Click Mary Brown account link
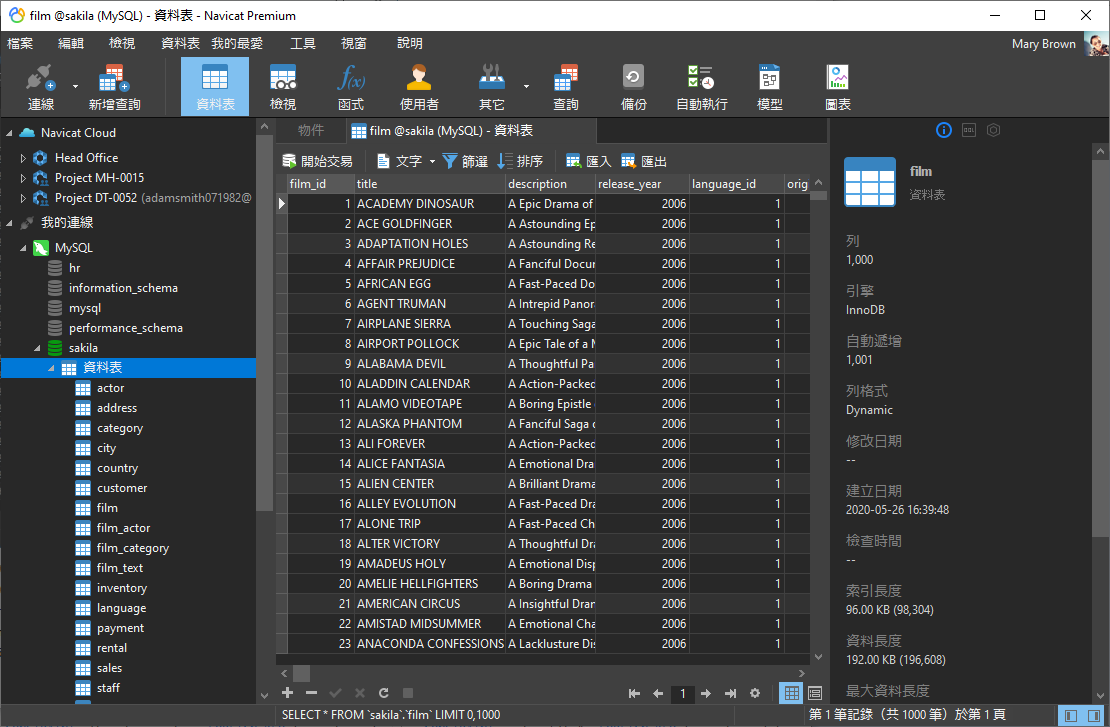Image resolution: width=1110 pixels, height=727 pixels. coord(1043,43)
